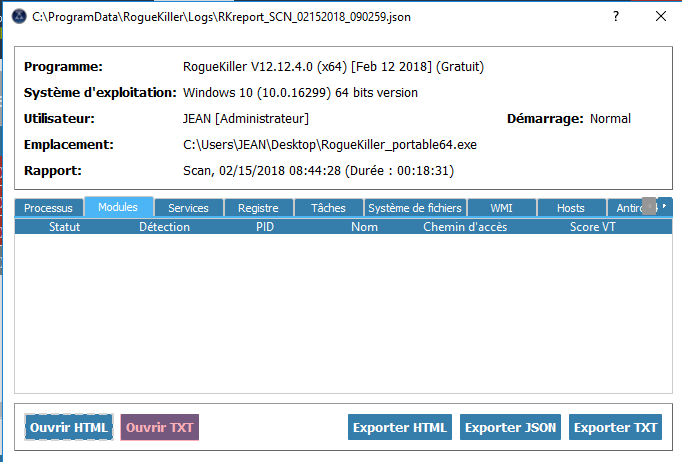Select the Modules tab
The width and height of the screenshot is (682, 462).
[118, 207]
